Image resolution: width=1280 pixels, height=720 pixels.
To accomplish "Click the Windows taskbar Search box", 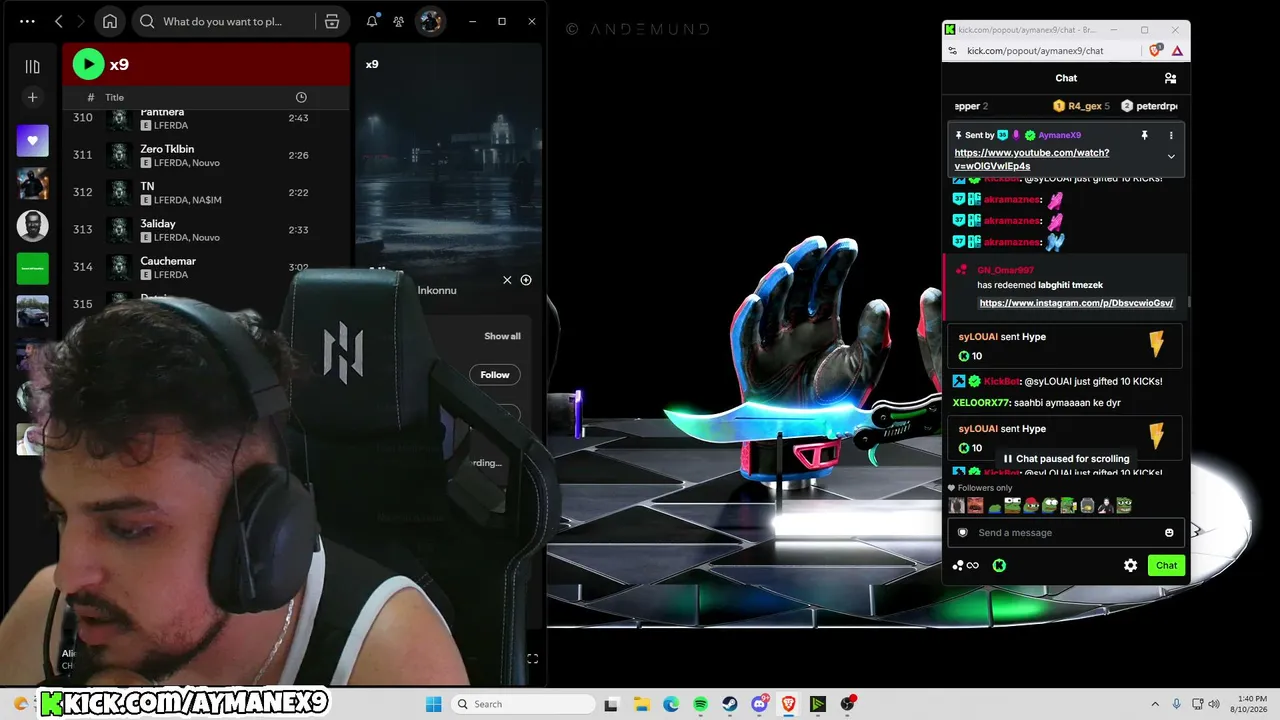I will (x=521, y=704).
